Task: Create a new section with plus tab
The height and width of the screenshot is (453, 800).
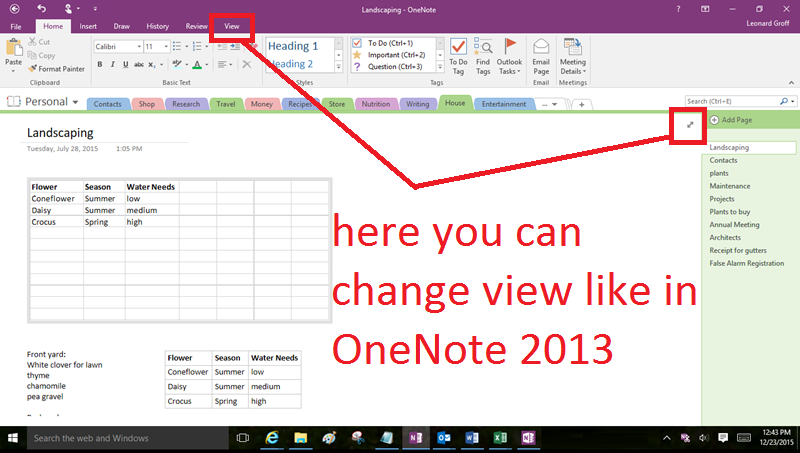Action: (x=581, y=105)
